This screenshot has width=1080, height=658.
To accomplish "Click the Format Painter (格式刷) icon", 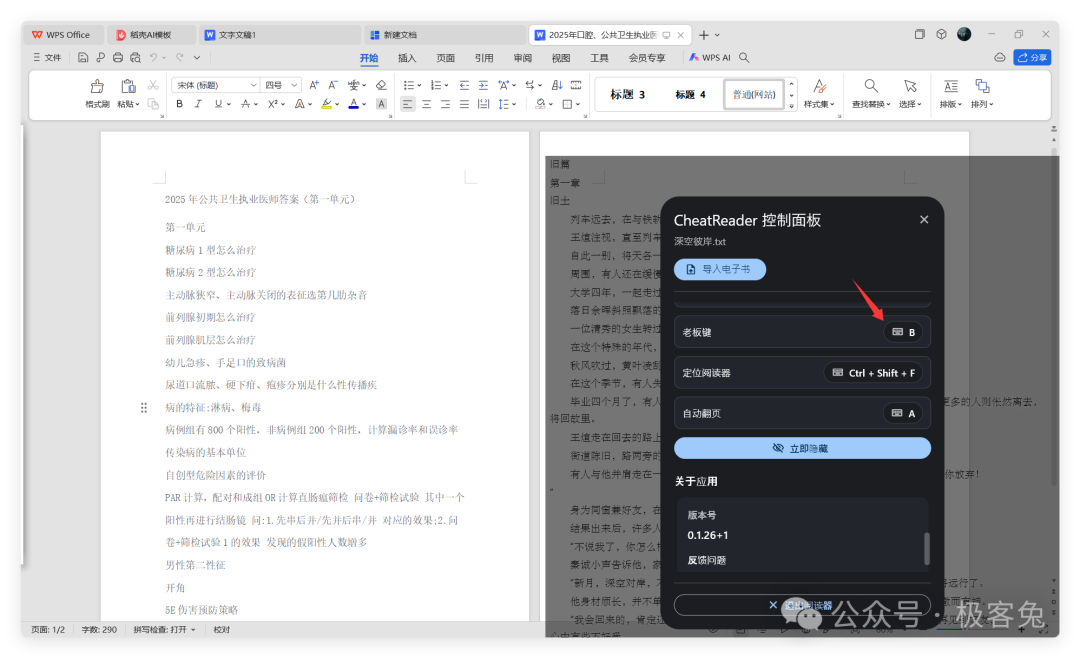I will [x=97, y=87].
